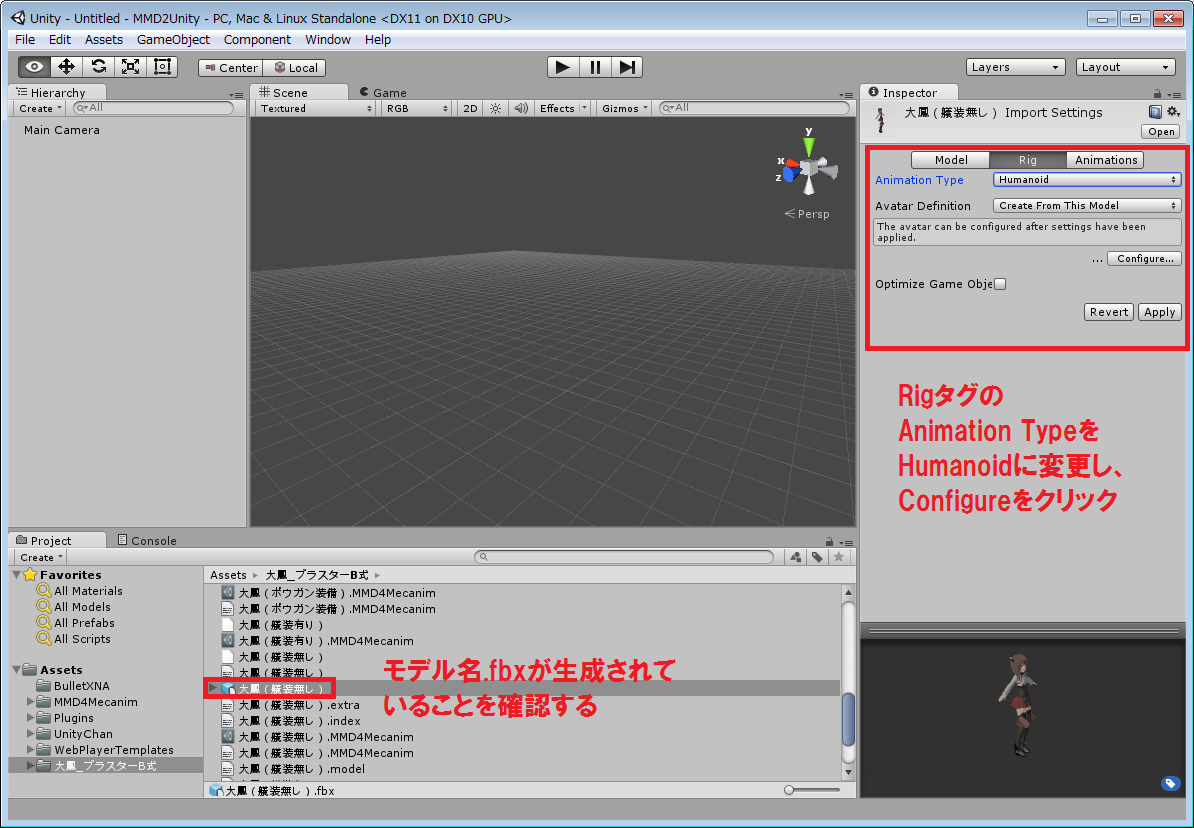Select the Rect transform tool
Viewport: 1194px width, 828px height.
point(162,67)
